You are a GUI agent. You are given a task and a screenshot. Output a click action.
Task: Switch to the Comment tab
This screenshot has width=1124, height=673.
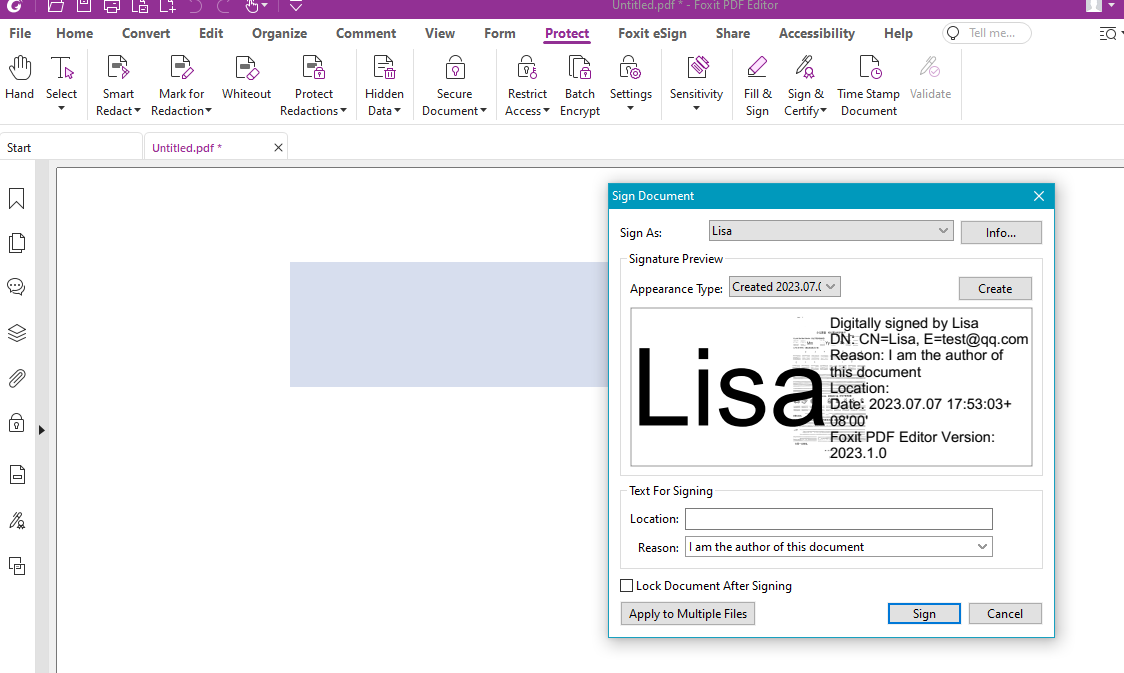point(366,34)
